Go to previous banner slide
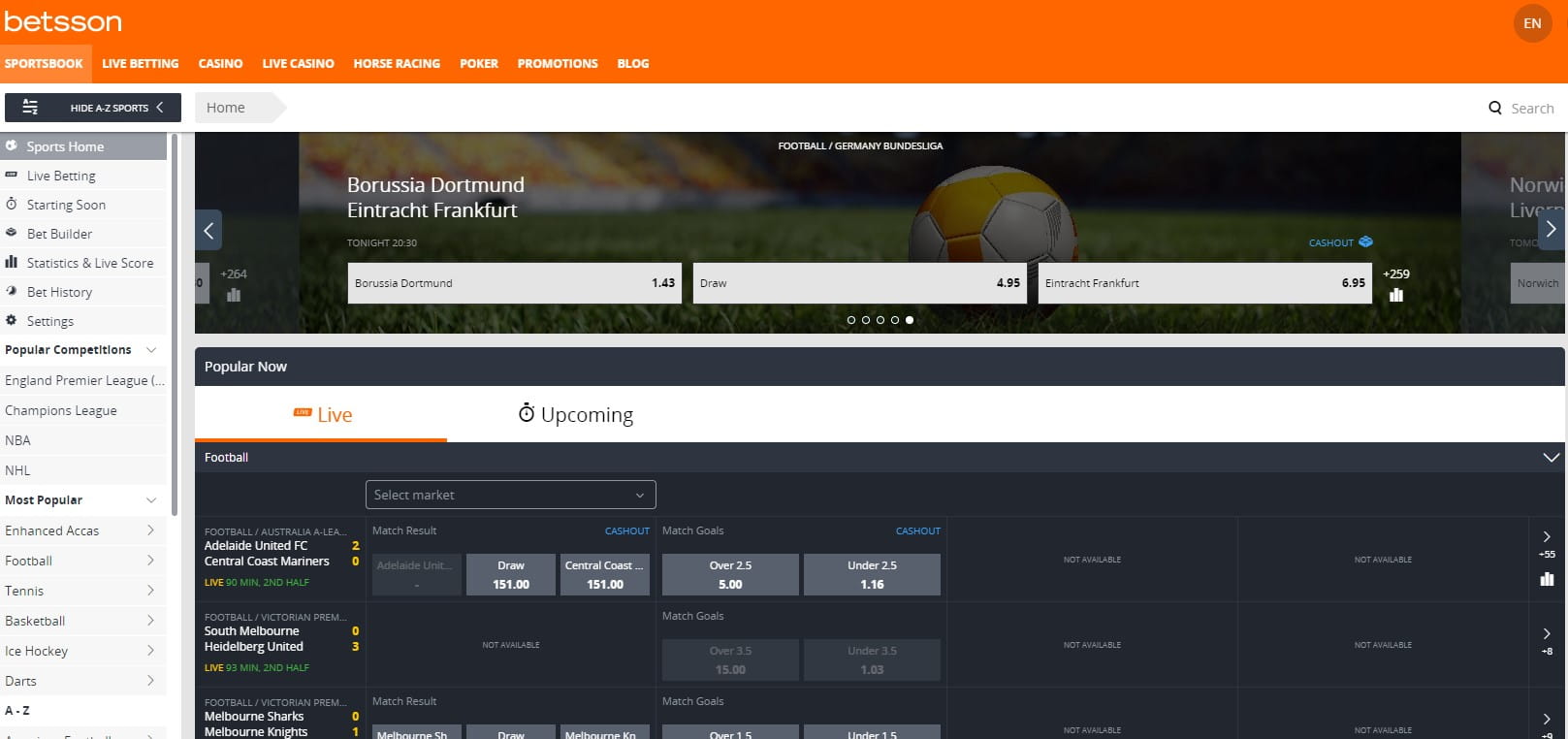The width and height of the screenshot is (1568, 739). (208, 230)
